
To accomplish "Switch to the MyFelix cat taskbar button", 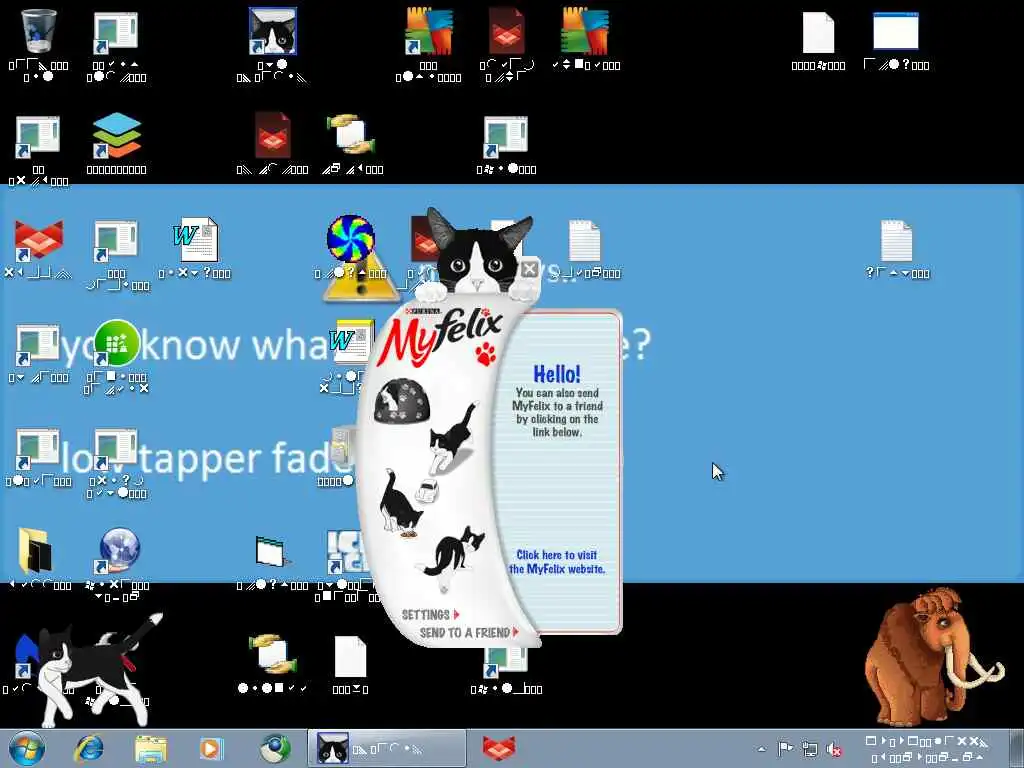I will pyautogui.click(x=387, y=748).
